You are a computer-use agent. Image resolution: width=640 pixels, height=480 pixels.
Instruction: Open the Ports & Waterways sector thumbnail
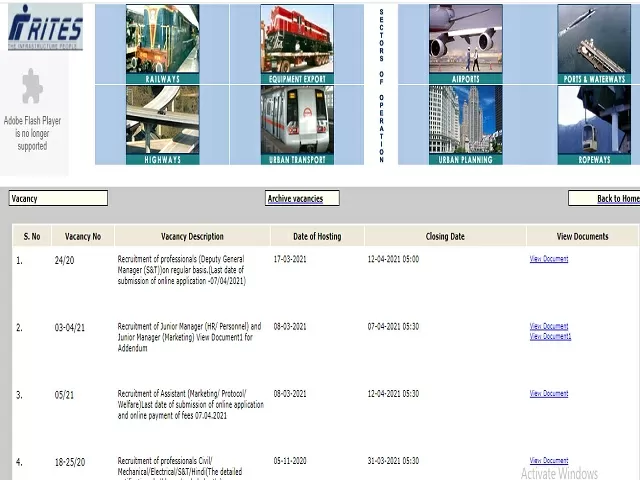pyautogui.click(x=594, y=44)
